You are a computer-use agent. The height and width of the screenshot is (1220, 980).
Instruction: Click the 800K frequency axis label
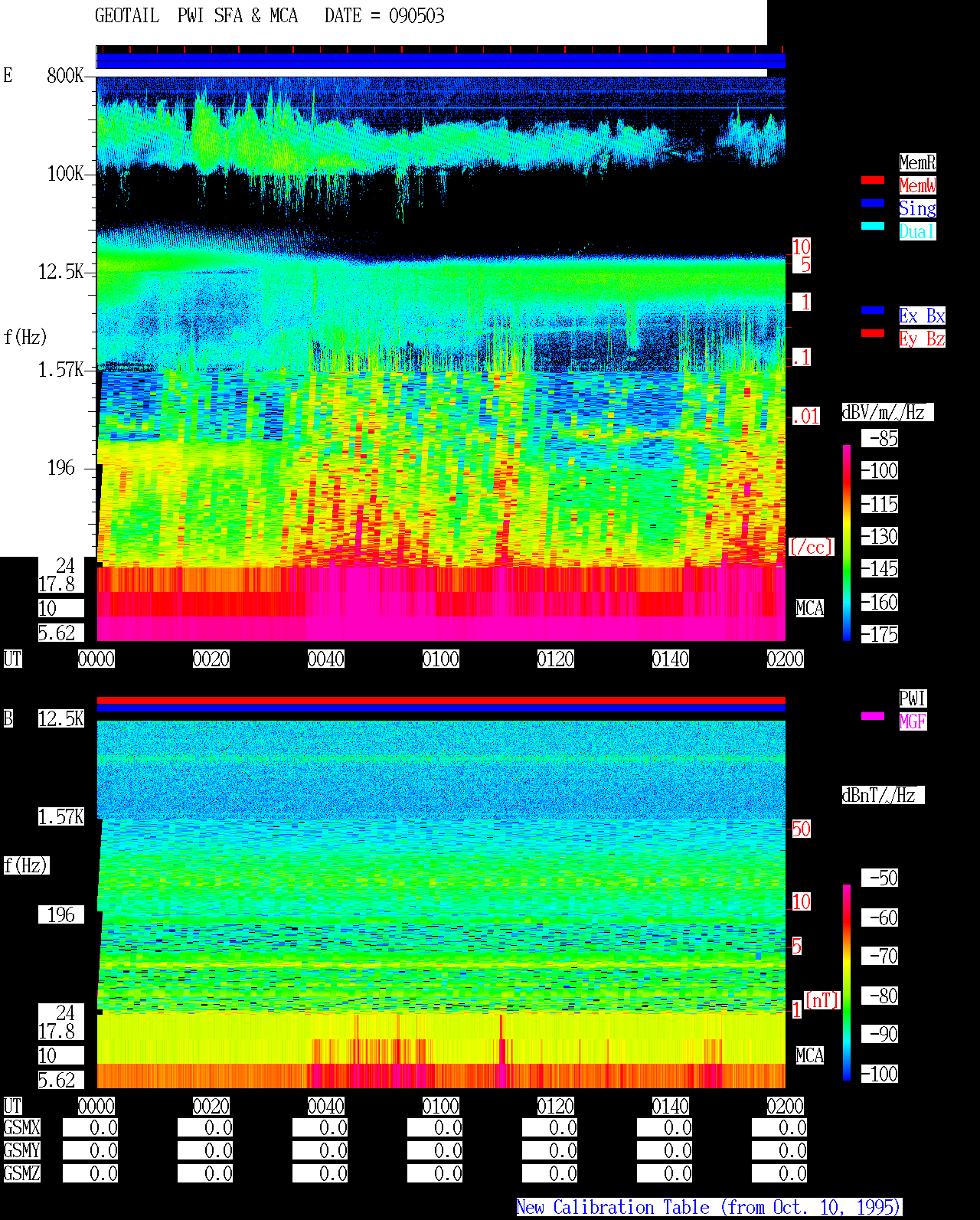point(65,75)
